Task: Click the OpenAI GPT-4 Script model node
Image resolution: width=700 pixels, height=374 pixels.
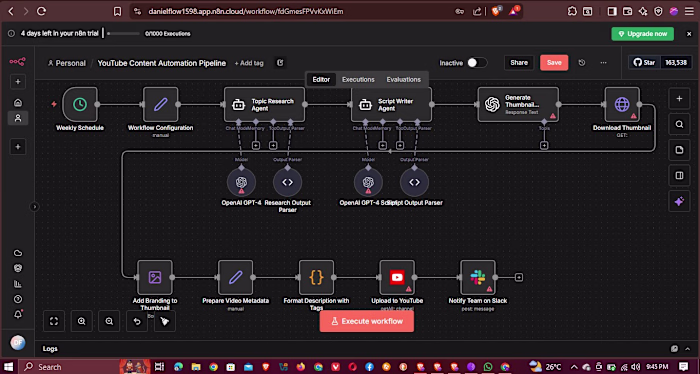Action: click(368, 182)
